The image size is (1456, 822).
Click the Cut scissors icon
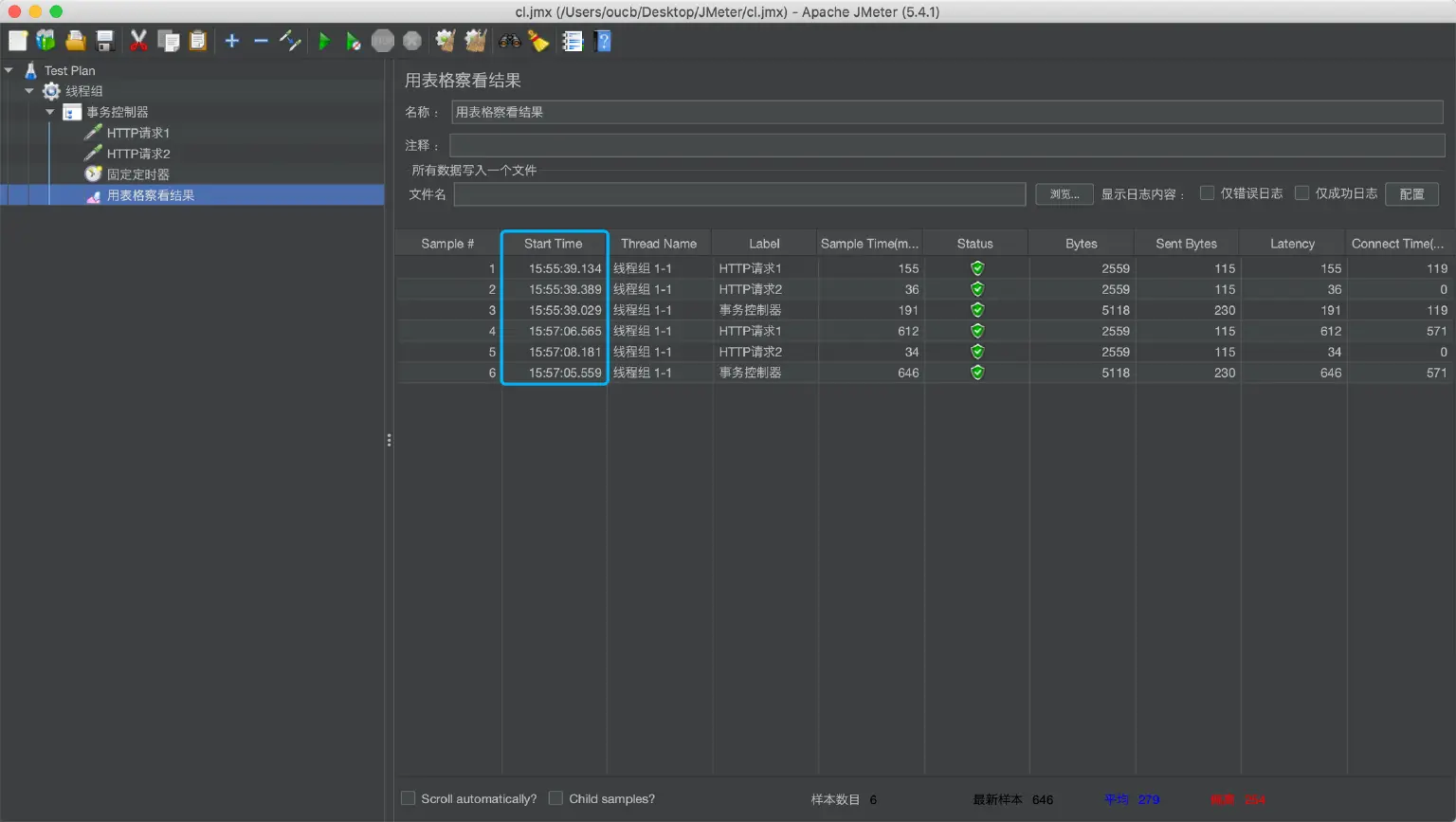tap(138, 41)
